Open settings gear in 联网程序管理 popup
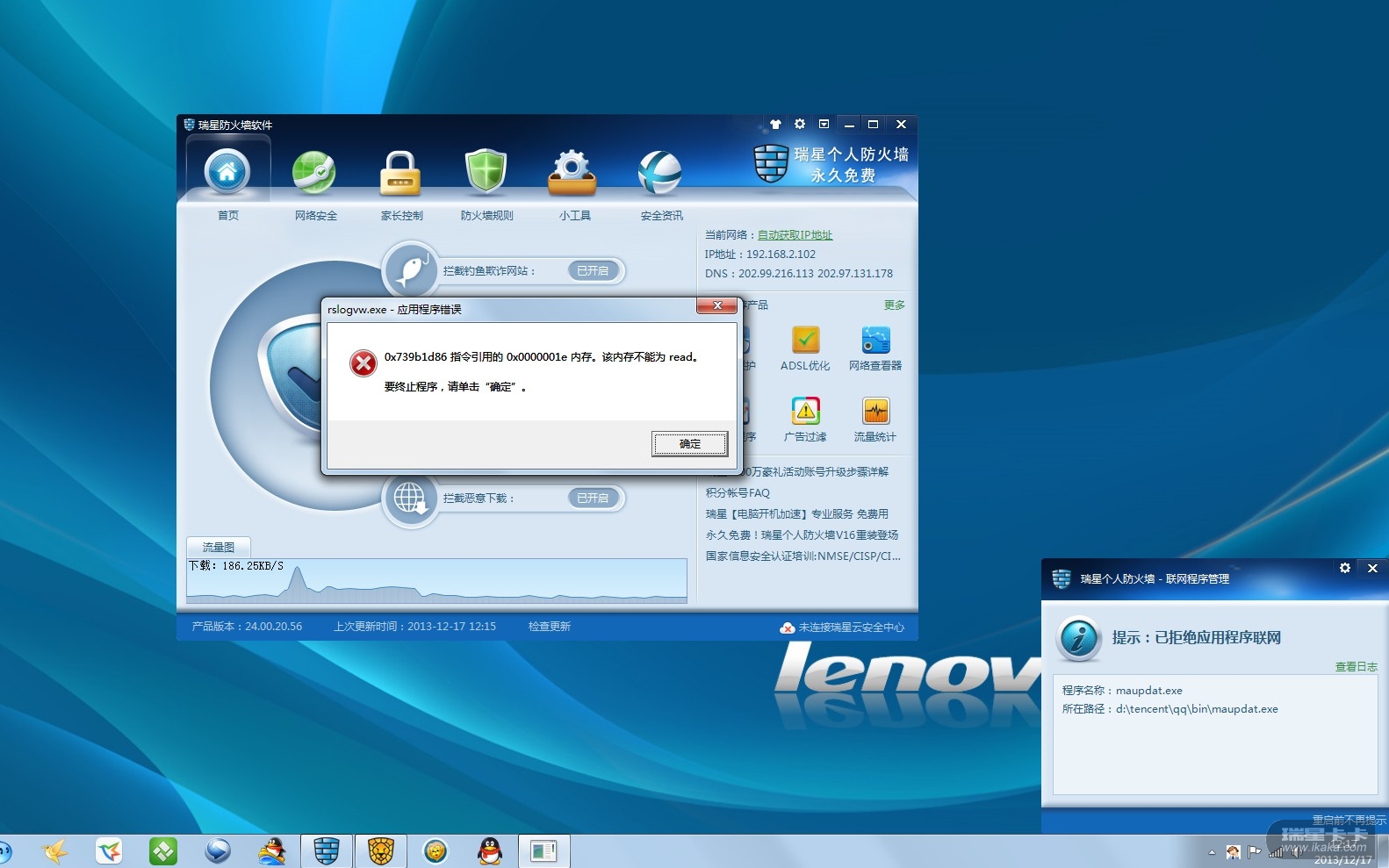This screenshot has width=1389, height=868. click(1345, 569)
